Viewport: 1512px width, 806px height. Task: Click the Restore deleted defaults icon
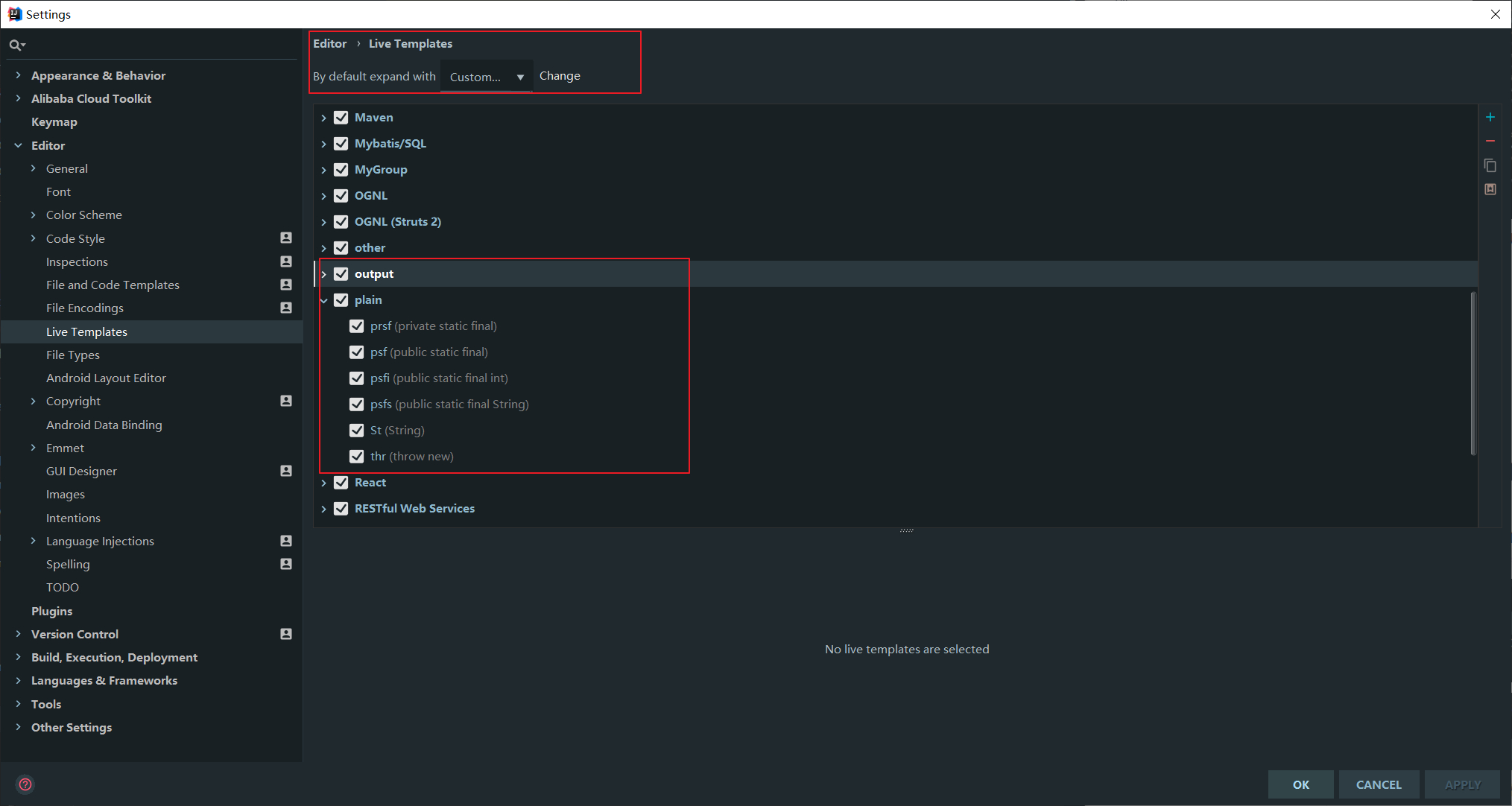1490,189
